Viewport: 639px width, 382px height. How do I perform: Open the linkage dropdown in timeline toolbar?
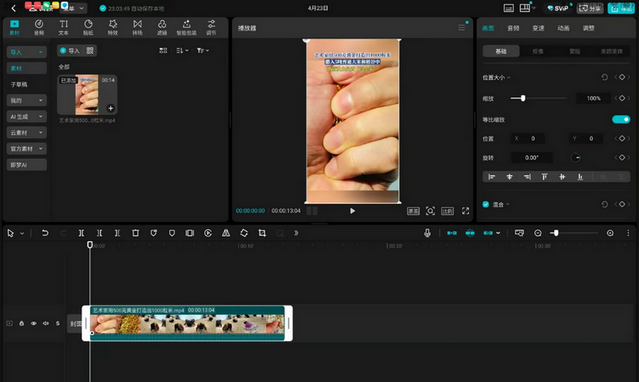pos(498,233)
